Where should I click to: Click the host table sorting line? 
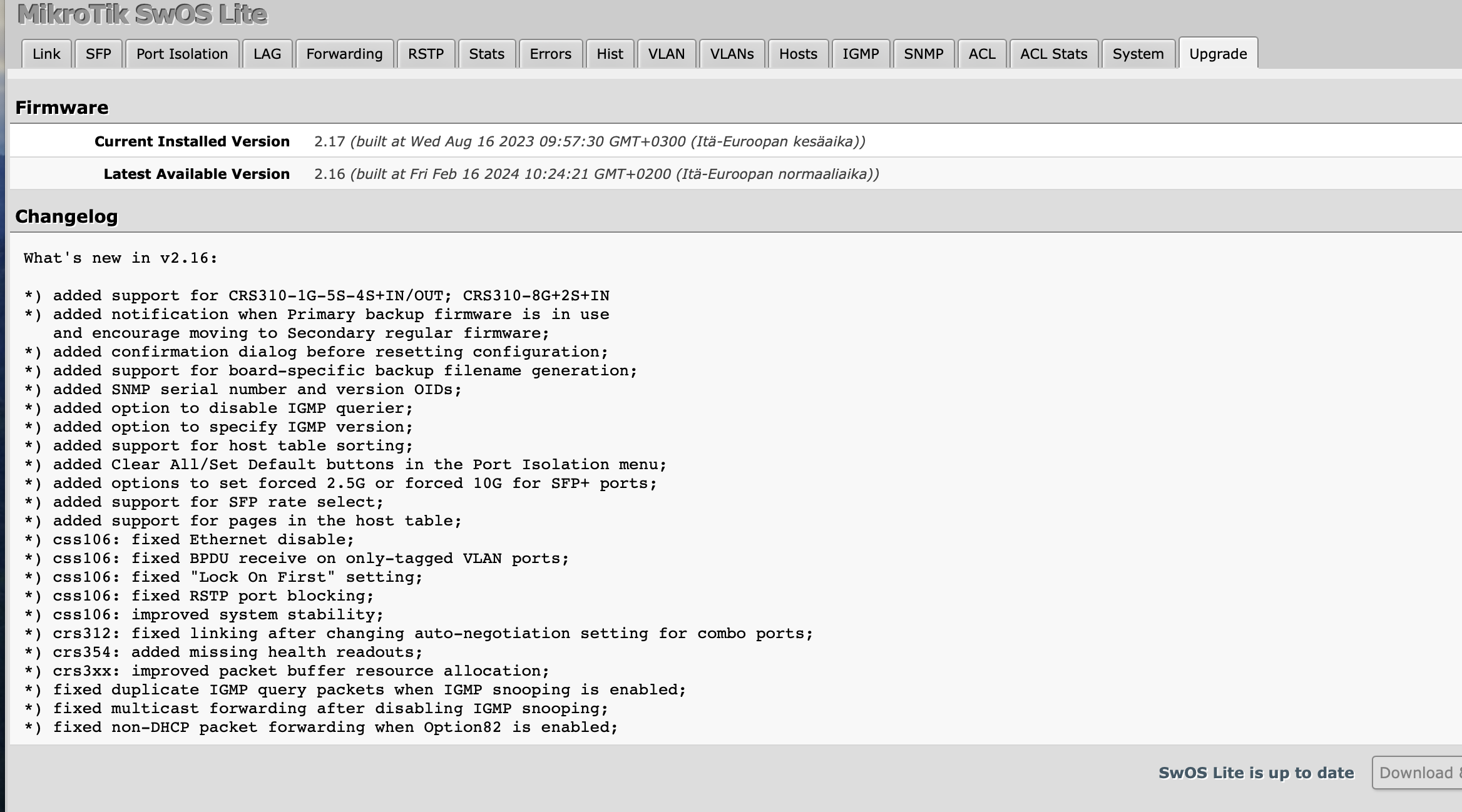pyautogui.click(x=218, y=445)
